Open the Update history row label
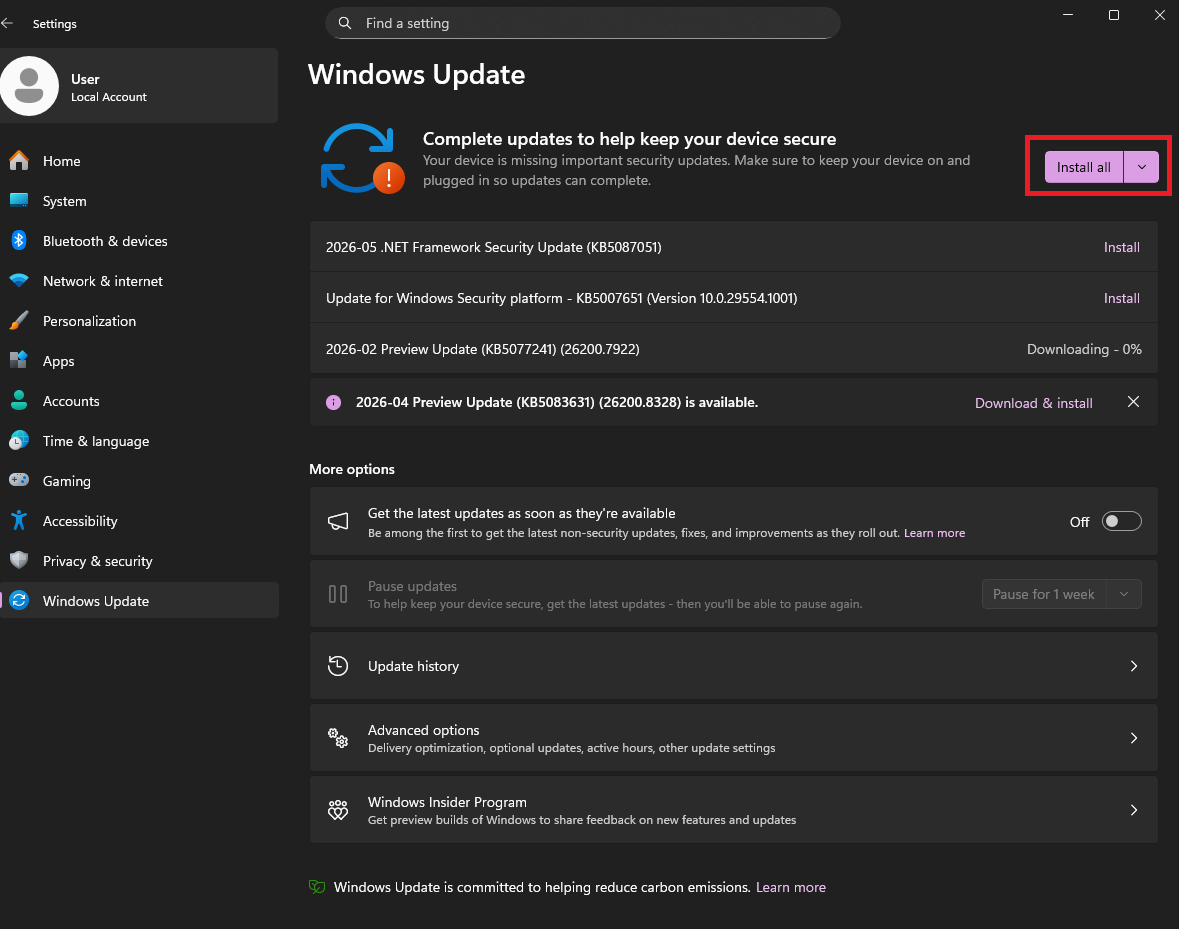 pos(414,666)
